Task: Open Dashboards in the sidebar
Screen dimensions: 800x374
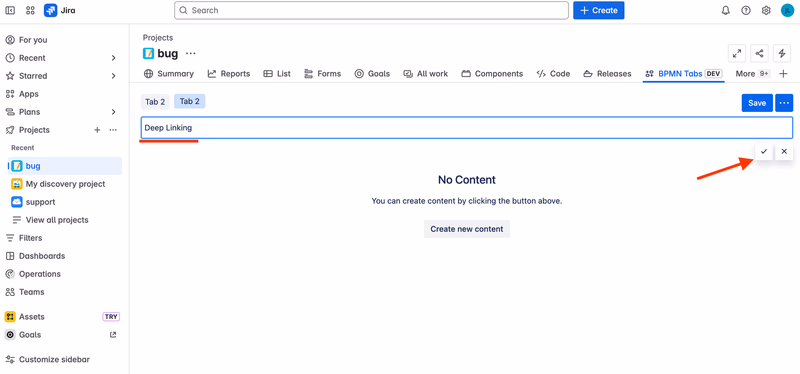Action: [x=42, y=256]
